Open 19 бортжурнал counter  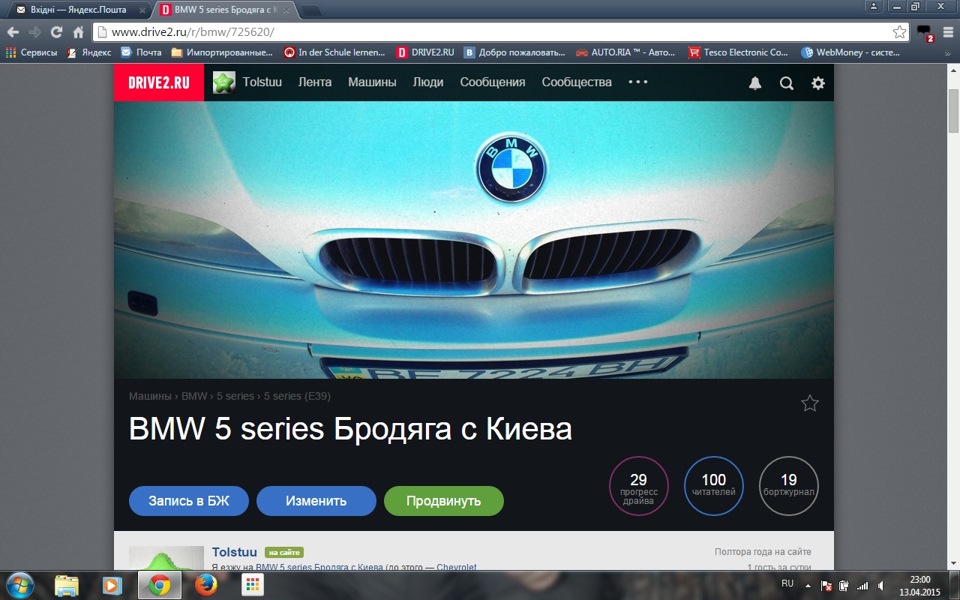tap(789, 486)
